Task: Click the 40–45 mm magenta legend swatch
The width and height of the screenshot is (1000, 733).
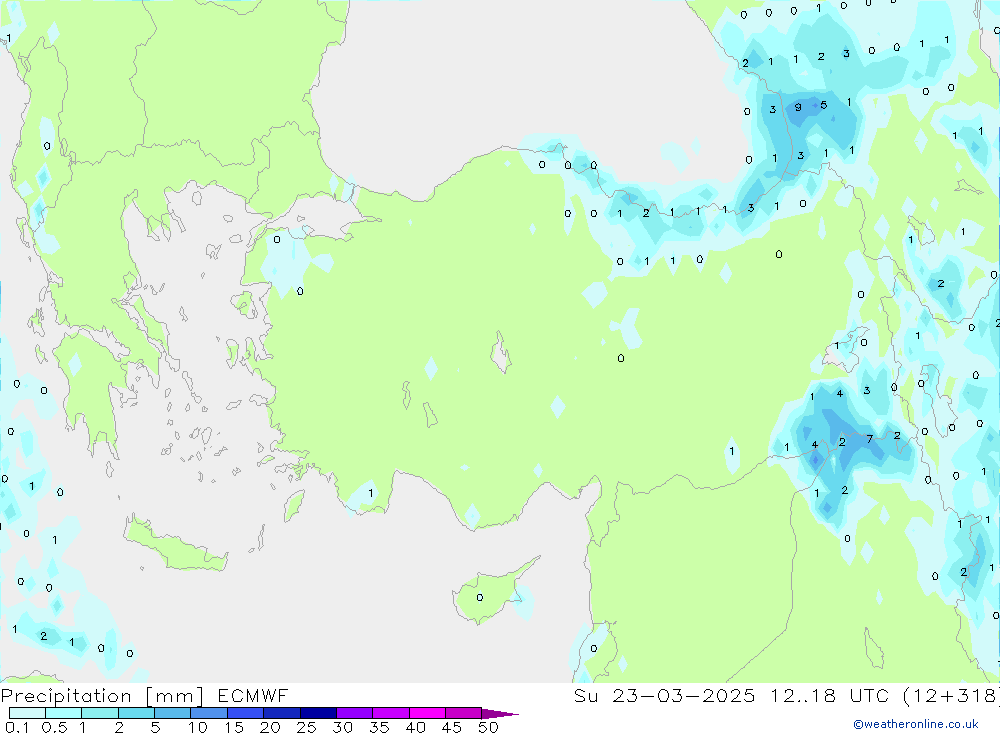Action: click(427, 713)
